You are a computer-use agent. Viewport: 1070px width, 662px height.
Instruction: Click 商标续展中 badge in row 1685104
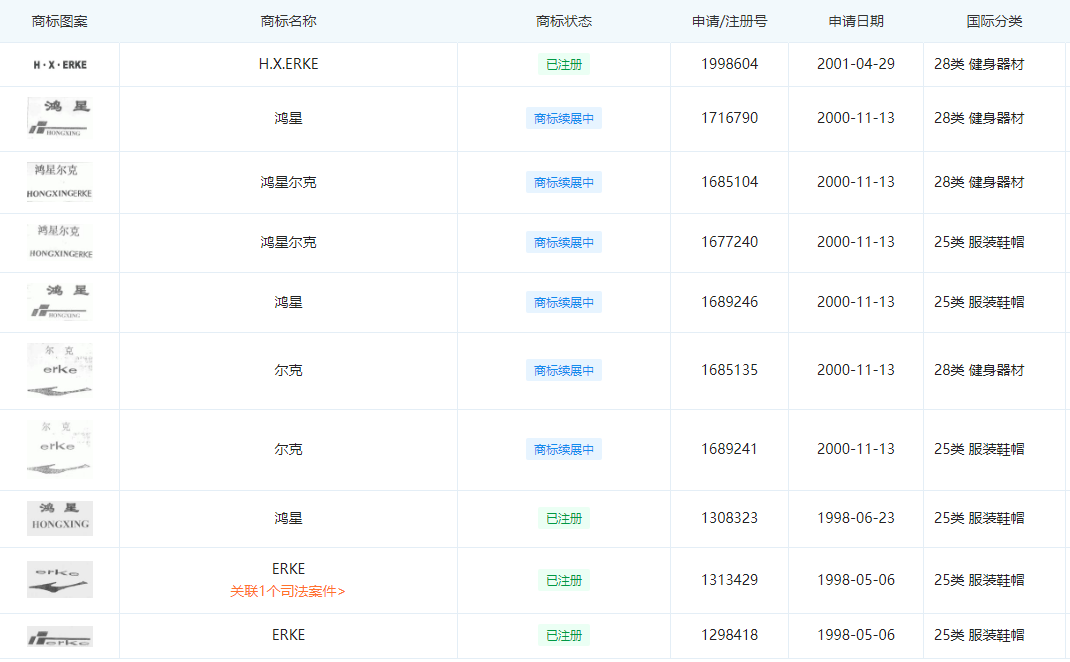[564, 182]
